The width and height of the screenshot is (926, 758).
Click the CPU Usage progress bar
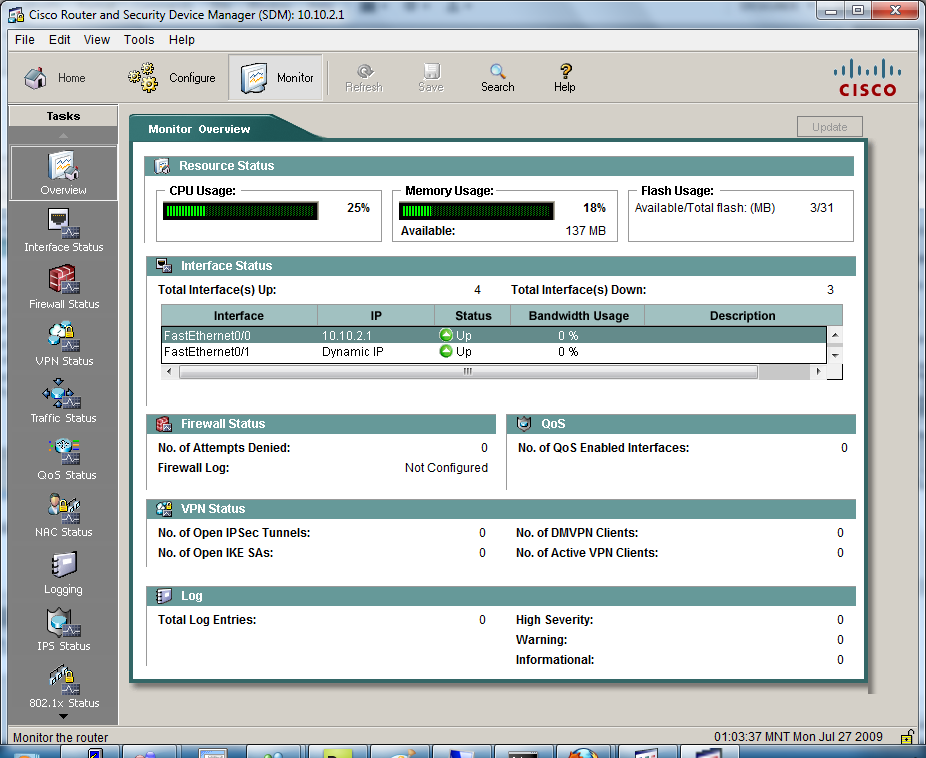click(x=240, y=211)
